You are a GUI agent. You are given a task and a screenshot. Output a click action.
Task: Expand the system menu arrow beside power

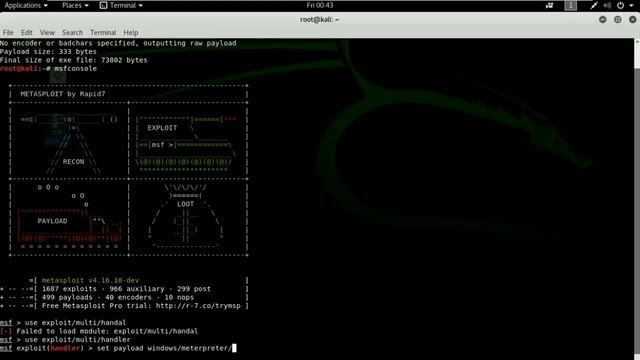pos(631,6)
